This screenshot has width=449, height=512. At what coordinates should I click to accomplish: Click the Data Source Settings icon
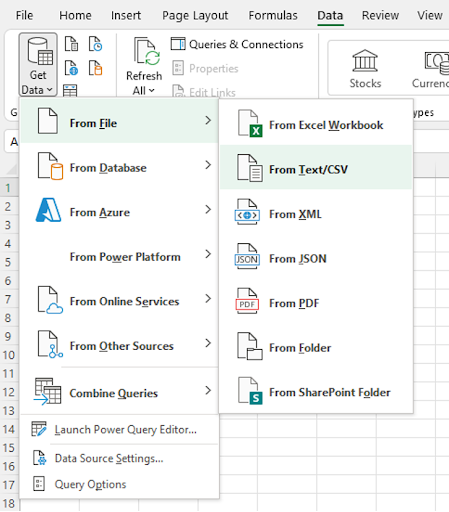coord(39,458)
